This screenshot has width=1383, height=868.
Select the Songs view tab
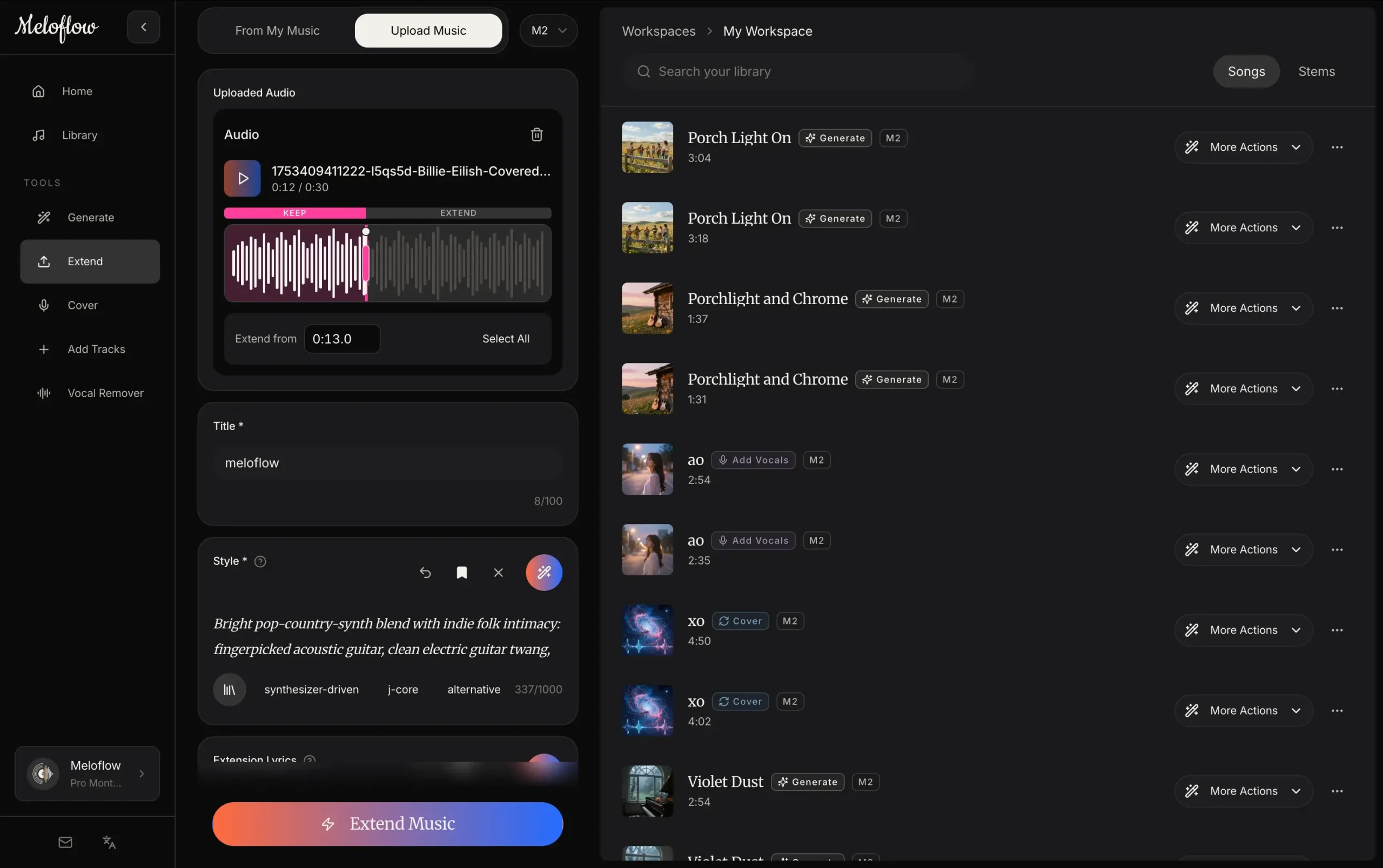pos(1246,71)
